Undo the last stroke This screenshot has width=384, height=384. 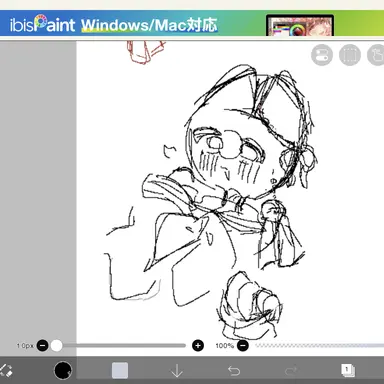coord(234,371)
